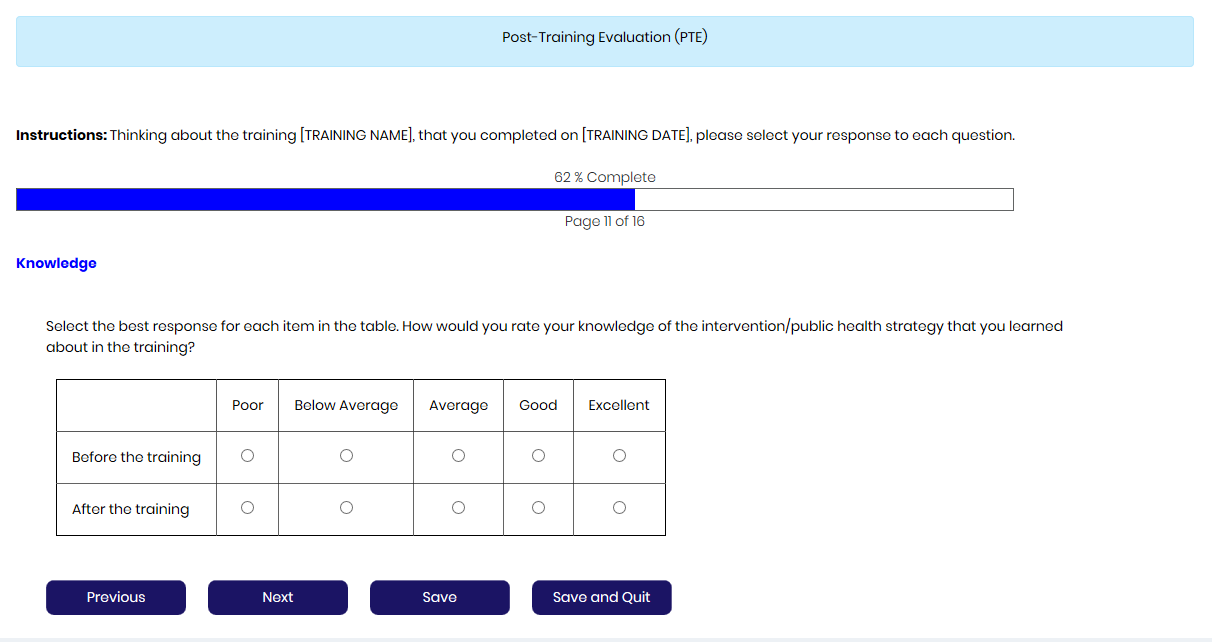Select Average for After the training
The height and width of the screenshot is (642, 1212).
(x=458, y=508)
